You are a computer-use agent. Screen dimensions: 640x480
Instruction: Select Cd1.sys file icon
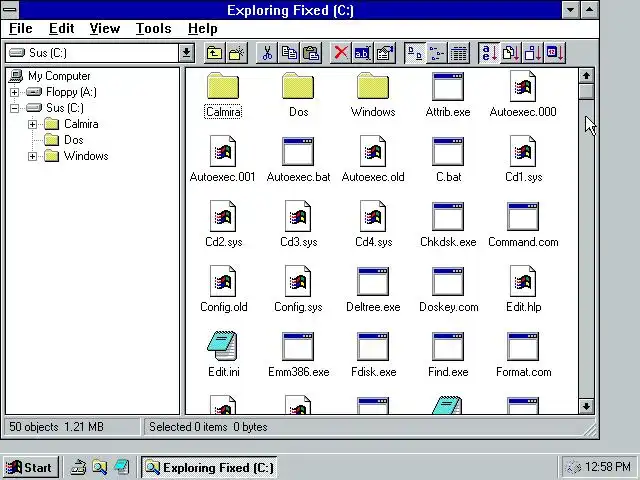523,151
